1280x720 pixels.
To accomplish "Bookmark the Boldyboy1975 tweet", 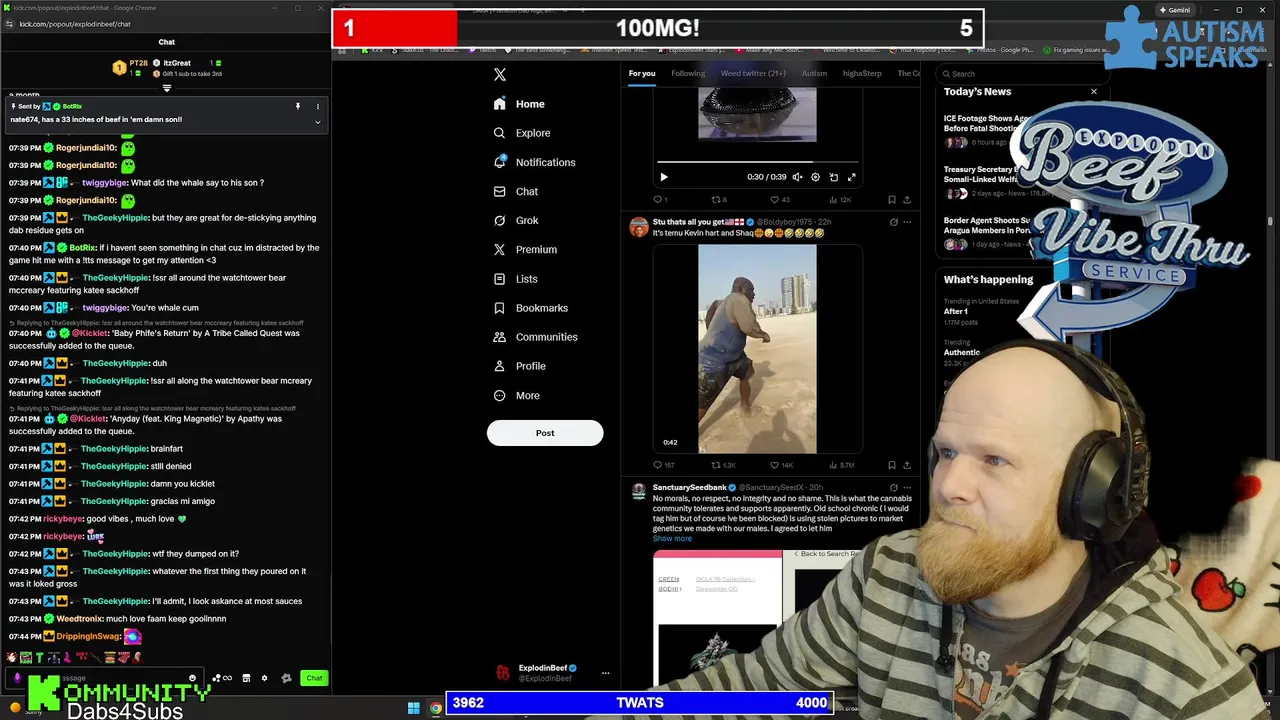I will [892, 465].
